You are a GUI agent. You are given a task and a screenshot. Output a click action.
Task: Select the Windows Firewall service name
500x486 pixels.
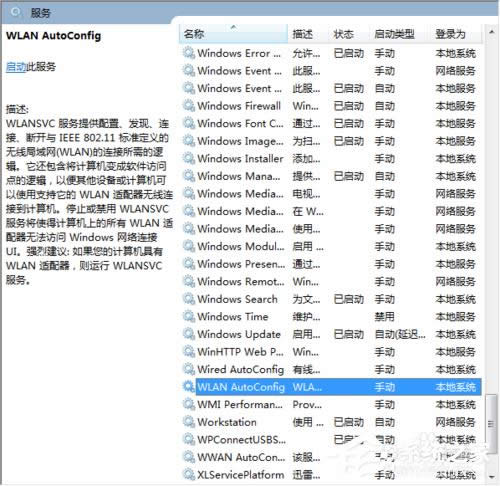239,106
